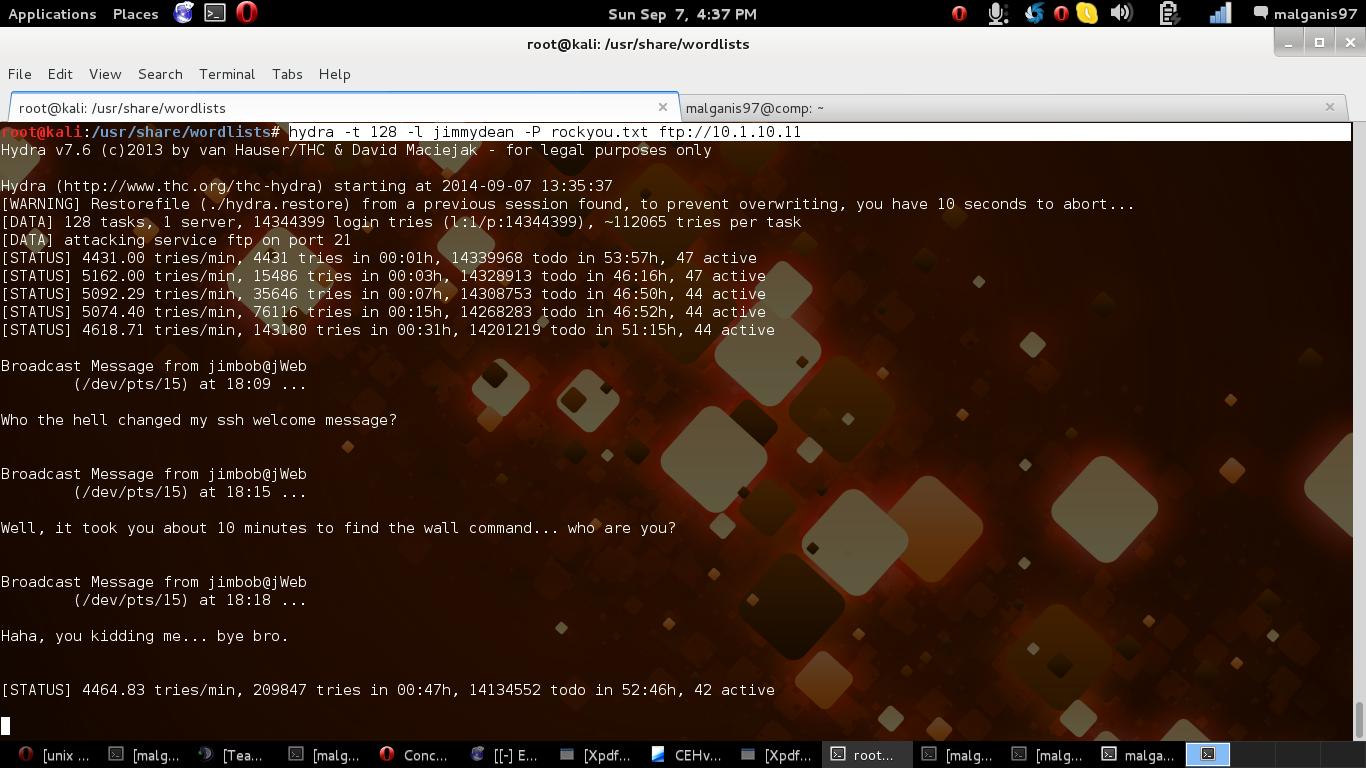
Task: Close the root@kali terminal tab
Action: (x=662, y=107)
